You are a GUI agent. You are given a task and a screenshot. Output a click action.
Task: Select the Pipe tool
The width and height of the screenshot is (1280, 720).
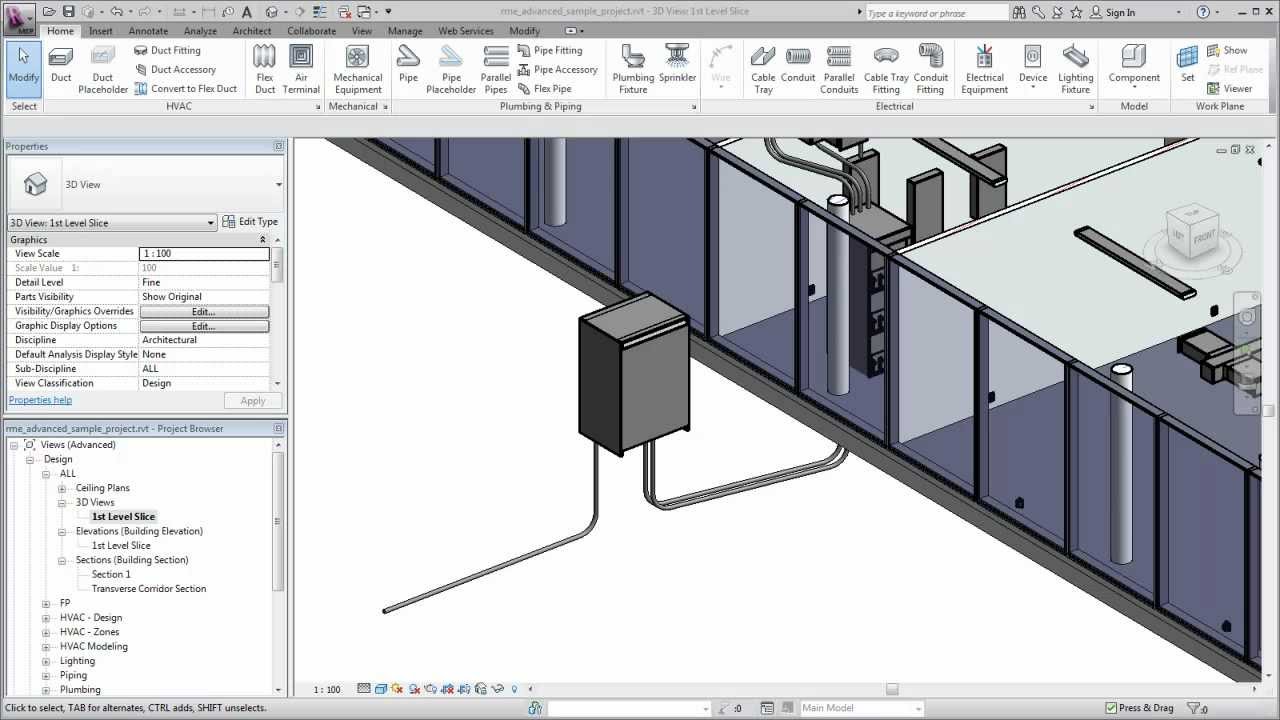tap(407, 67)
